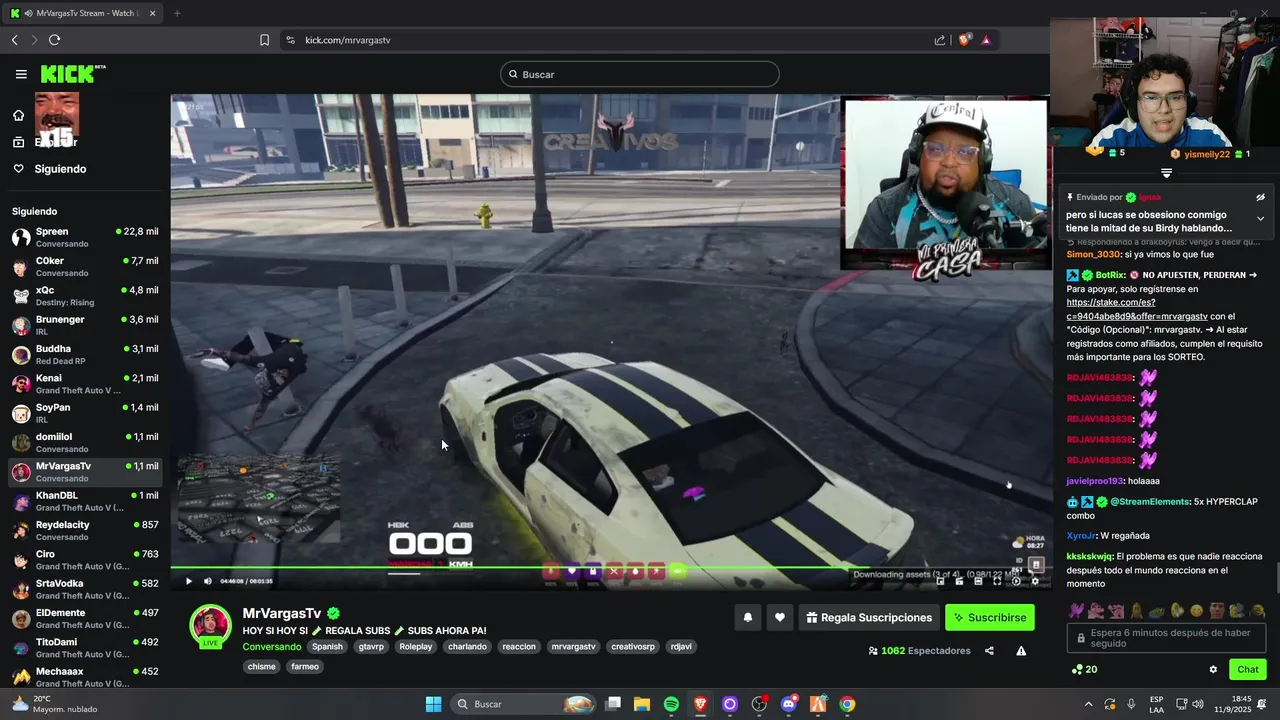Open Windows Start button

point(433,704)
